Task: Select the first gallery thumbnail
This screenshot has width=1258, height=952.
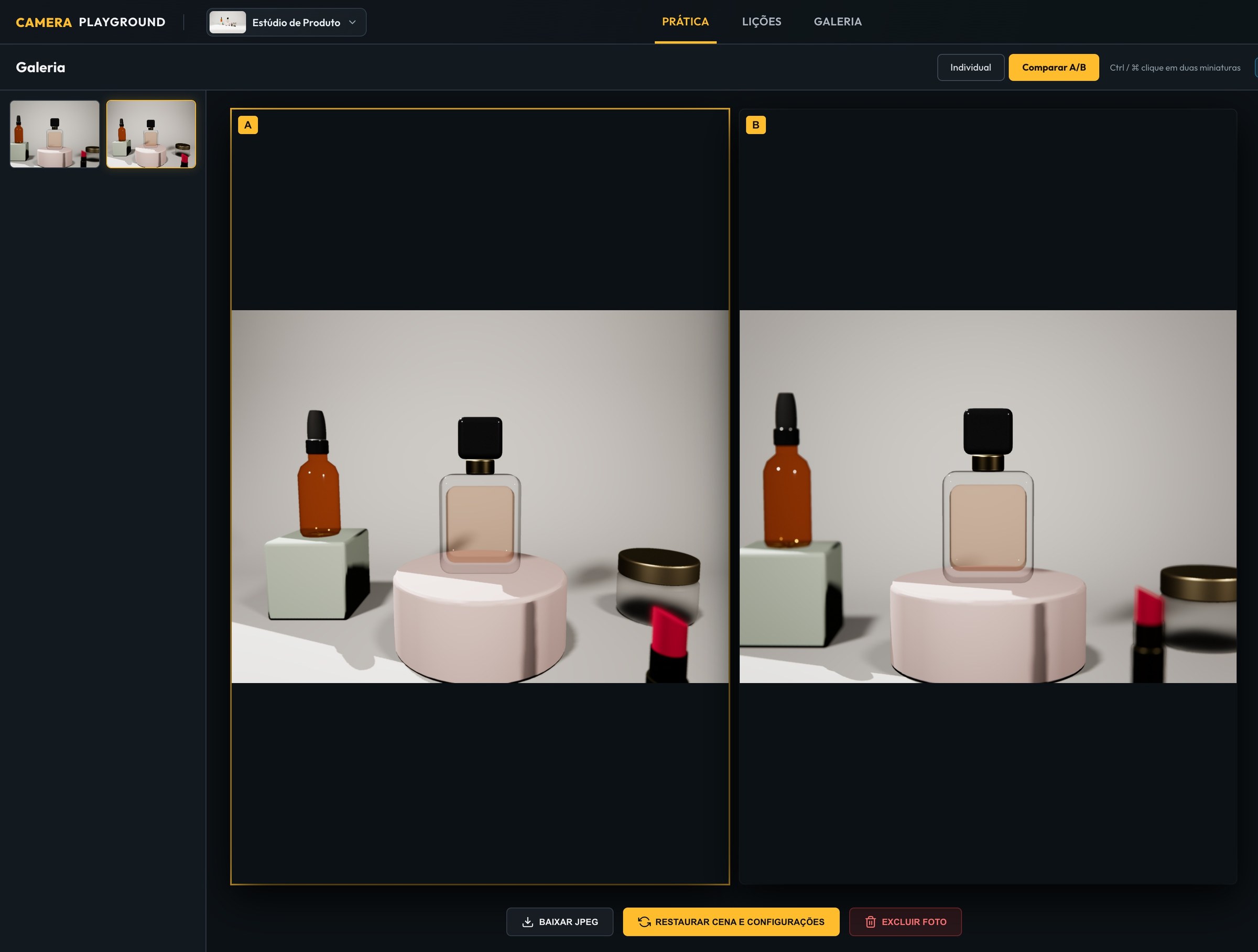Action: coord(55,134)
